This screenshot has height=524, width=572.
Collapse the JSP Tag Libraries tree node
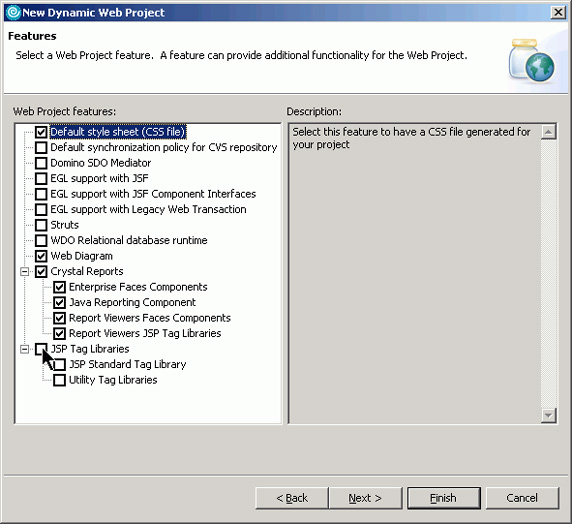[24, 349]
